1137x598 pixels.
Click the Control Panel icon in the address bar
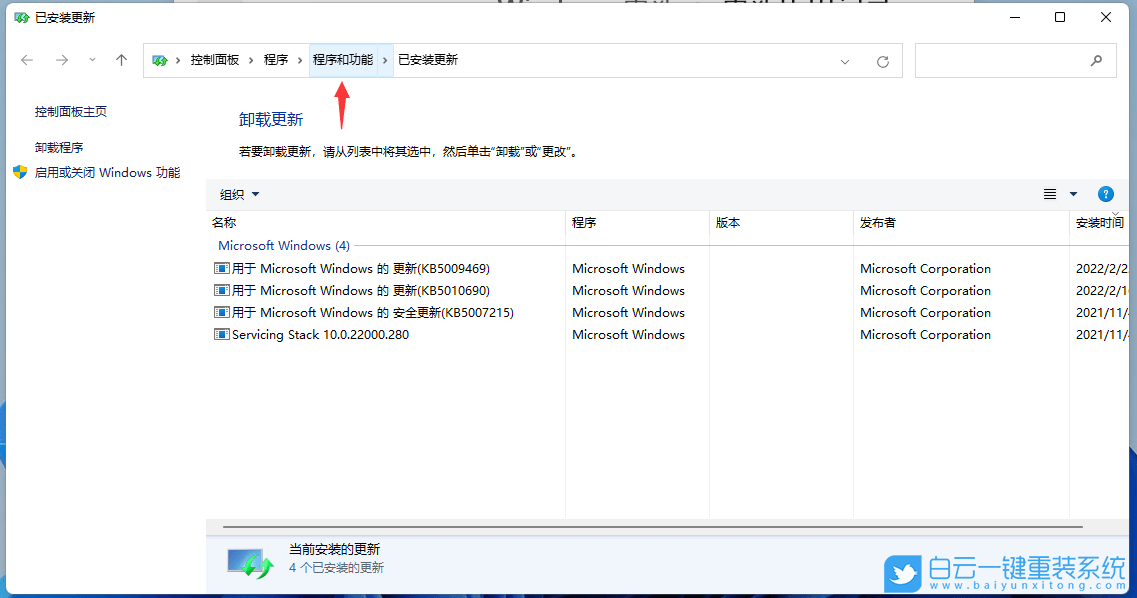[x=160, y=60]
